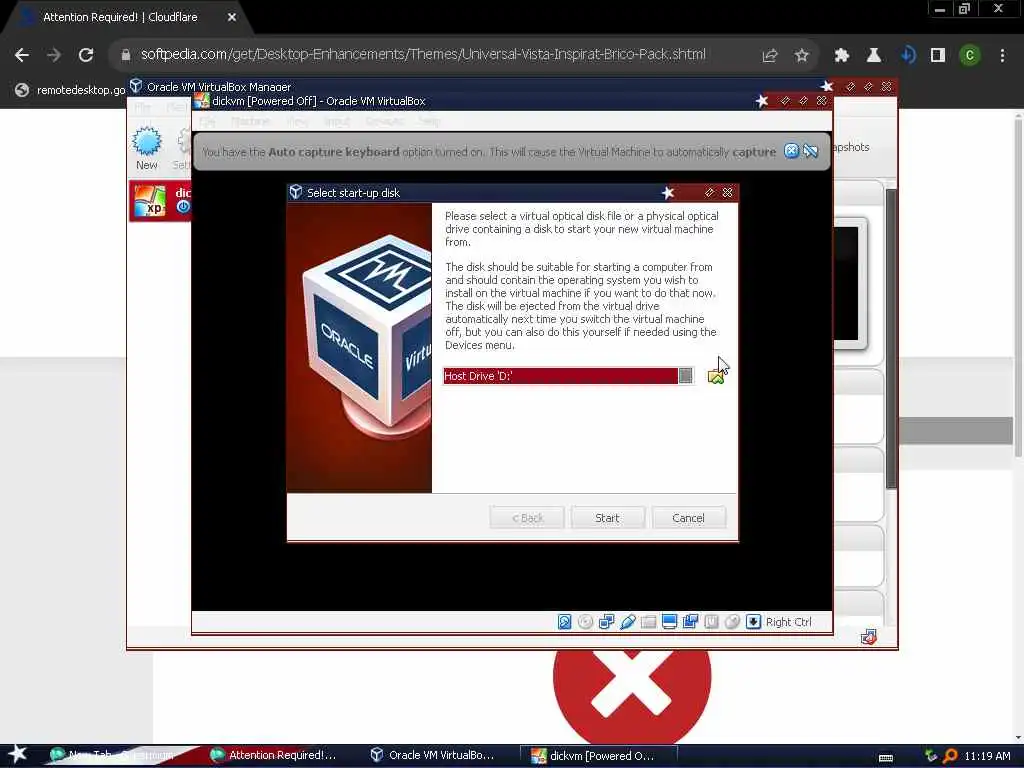1024x768 pixels.
Task: Open the Host Drive 'D:' dropdown
Action: click(x=685, y=376)
